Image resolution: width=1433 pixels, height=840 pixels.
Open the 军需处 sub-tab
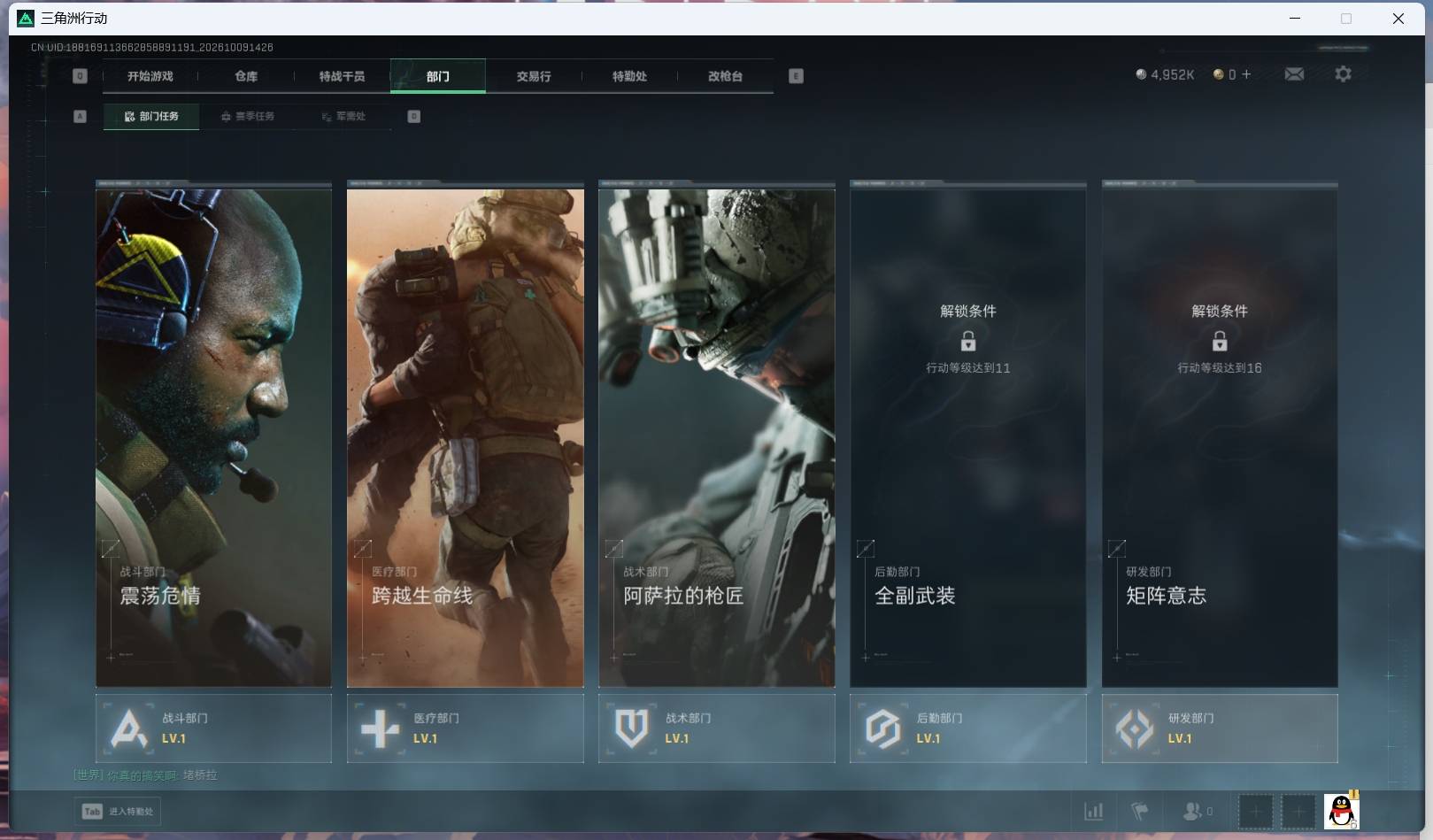[343, 116]
